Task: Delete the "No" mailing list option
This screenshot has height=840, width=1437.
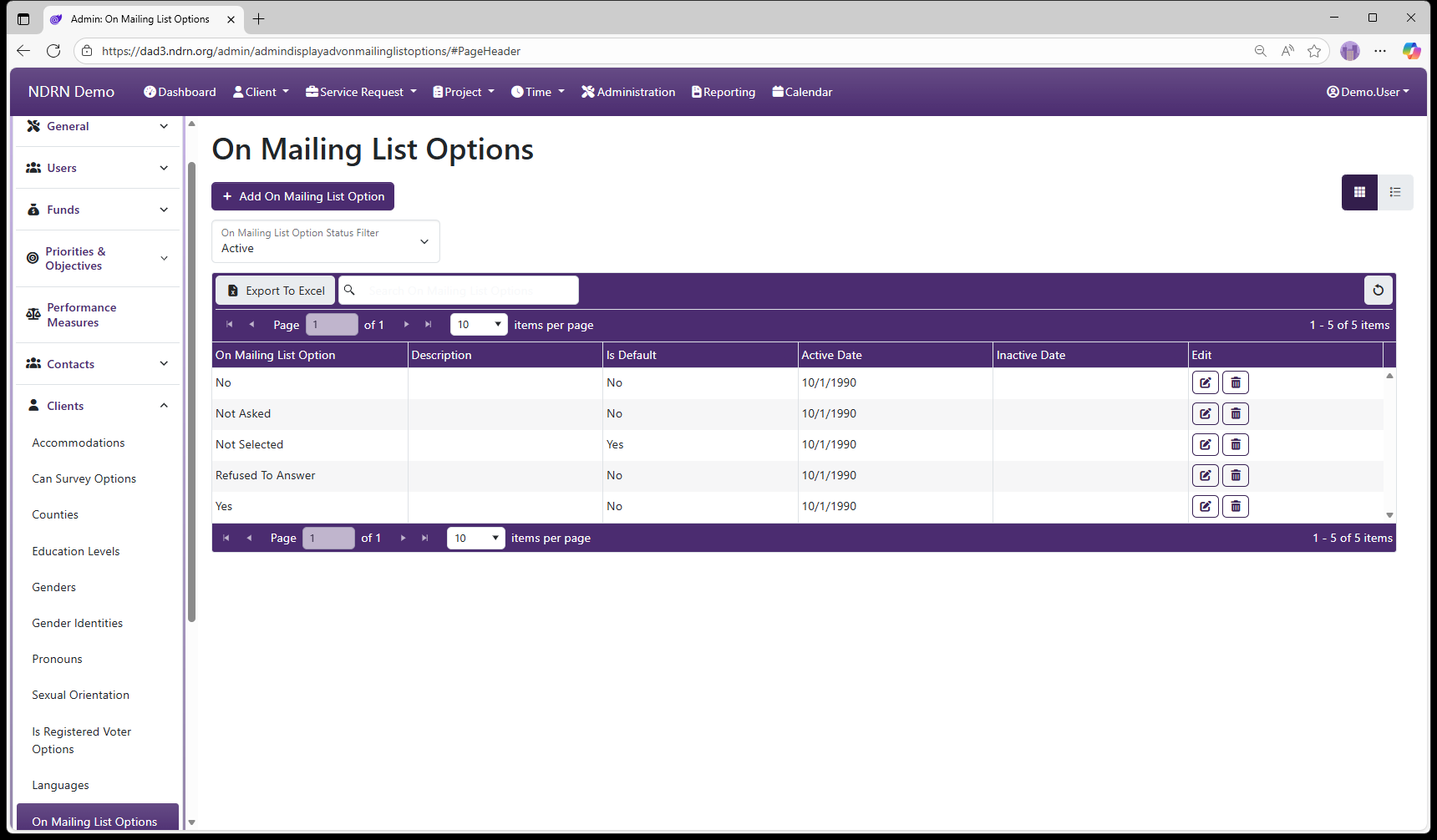Action: click(1236, 382)
